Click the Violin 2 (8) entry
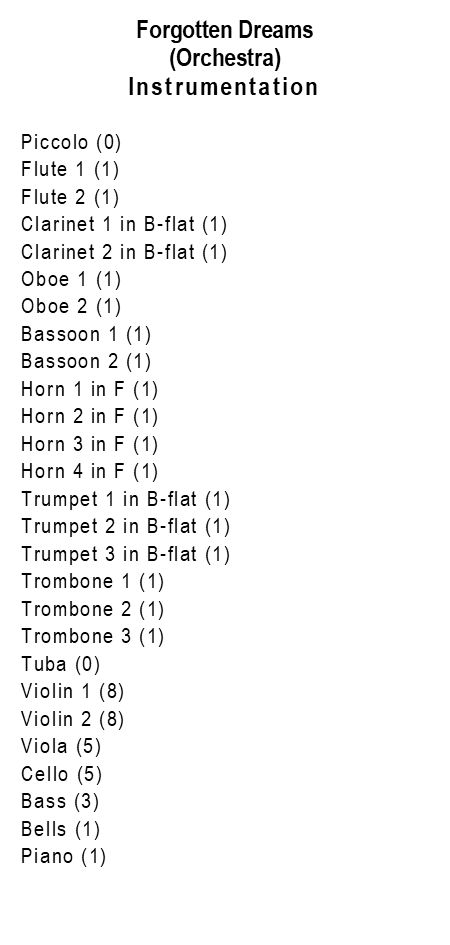Viewport: 450px width, 945px height. [73, 719]
